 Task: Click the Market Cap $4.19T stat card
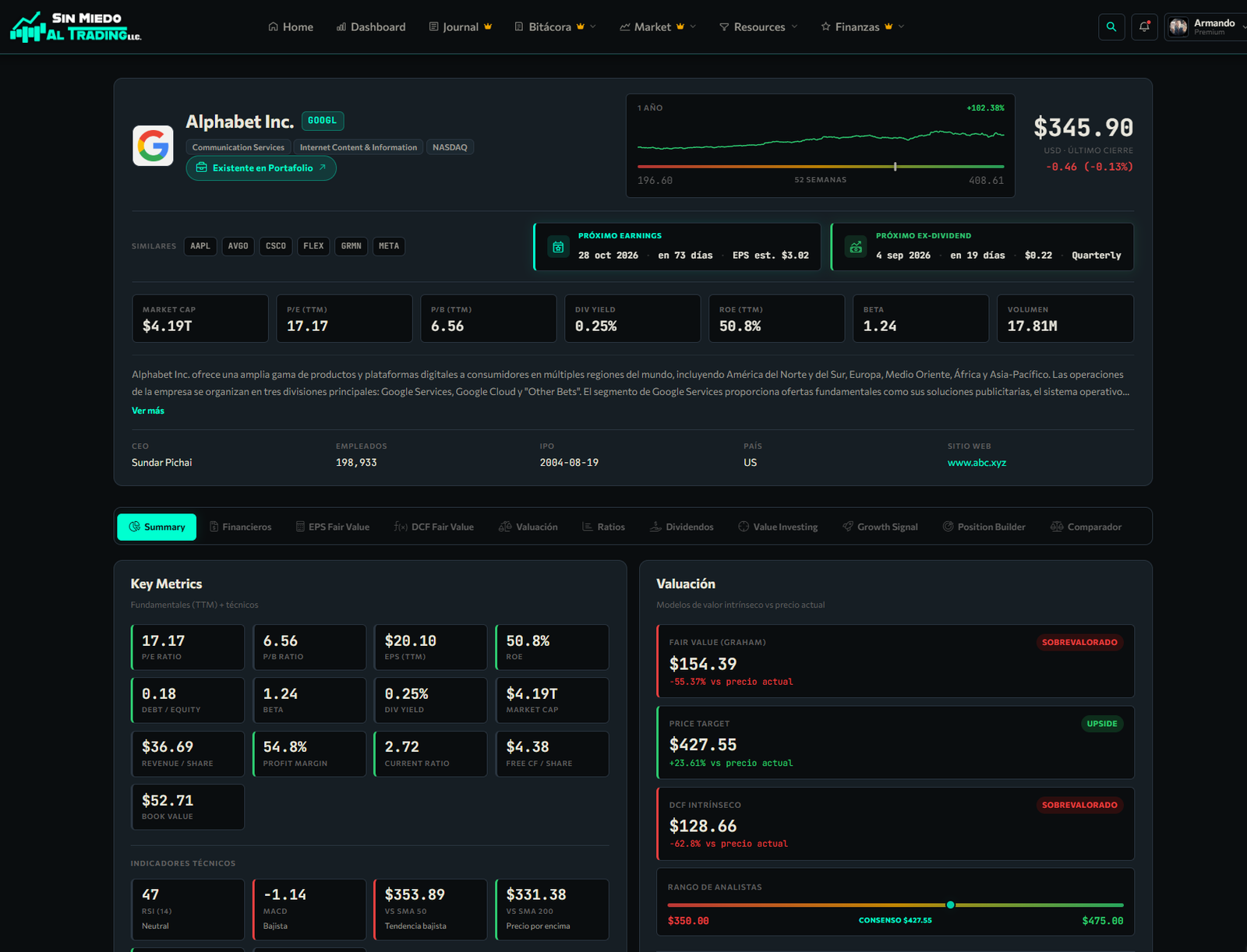tap(200, 319)
